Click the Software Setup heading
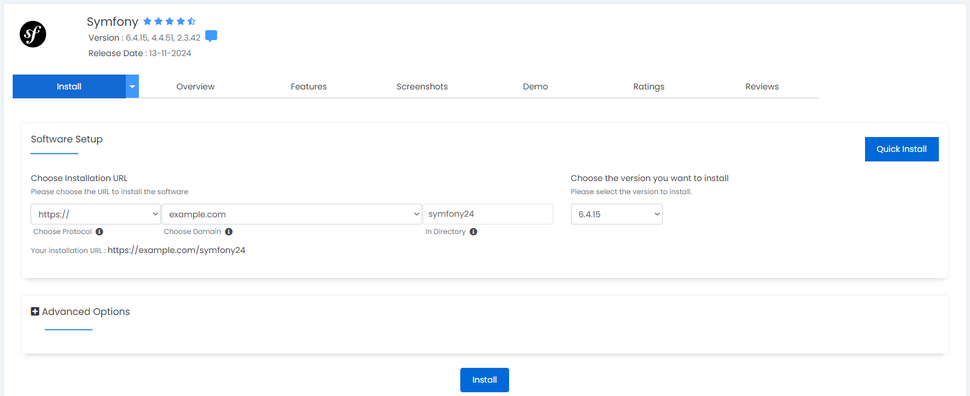The width and height of the screenshot is (970, 396). (x=67, y=139)
